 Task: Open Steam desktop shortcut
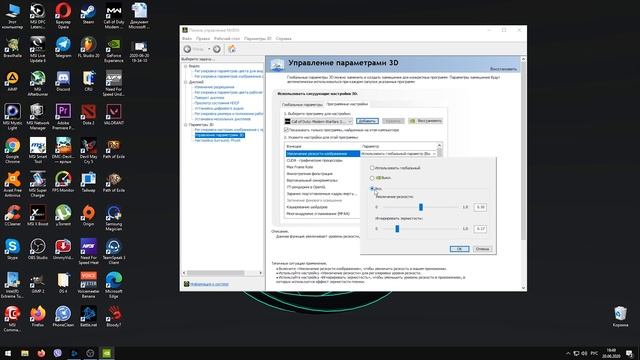(x=88, y=14)
